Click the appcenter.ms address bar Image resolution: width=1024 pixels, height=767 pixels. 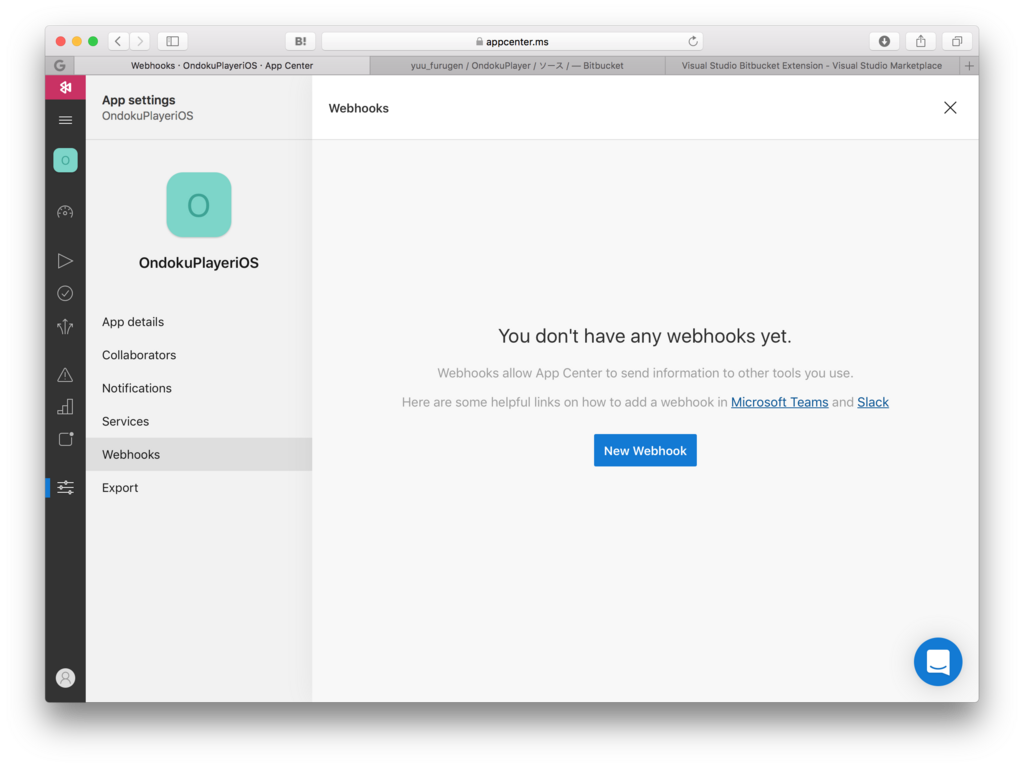click(x=512, y=41)
